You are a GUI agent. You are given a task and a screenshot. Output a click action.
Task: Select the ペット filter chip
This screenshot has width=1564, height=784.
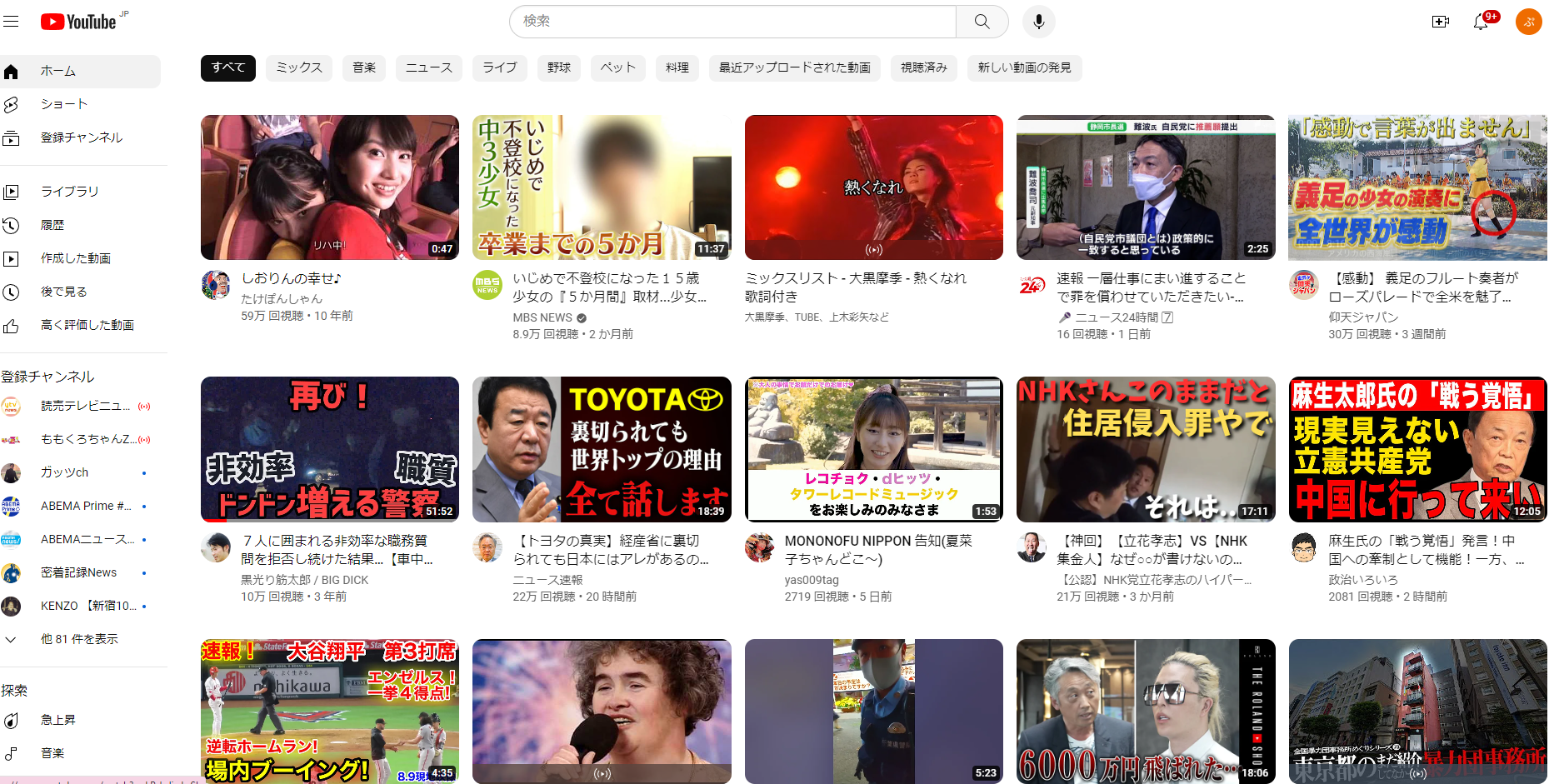618,67
